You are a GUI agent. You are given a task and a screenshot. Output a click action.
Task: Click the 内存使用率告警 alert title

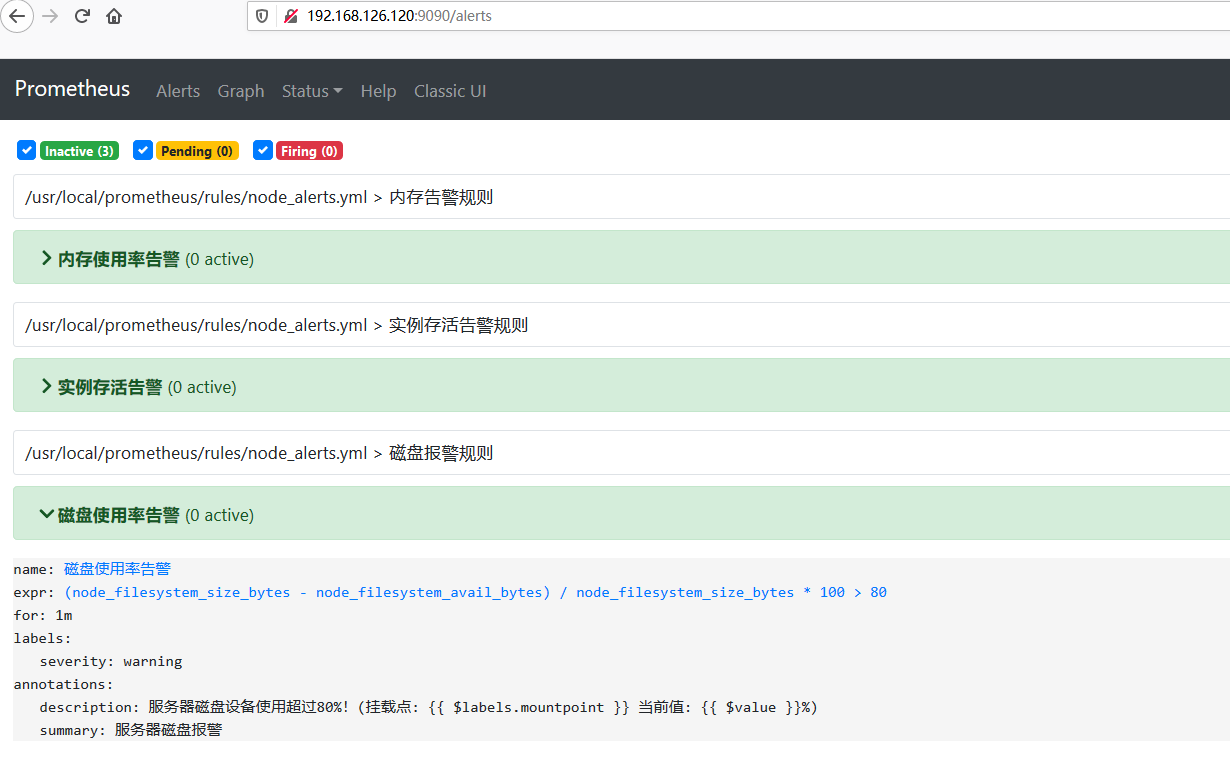pos(119,259)
